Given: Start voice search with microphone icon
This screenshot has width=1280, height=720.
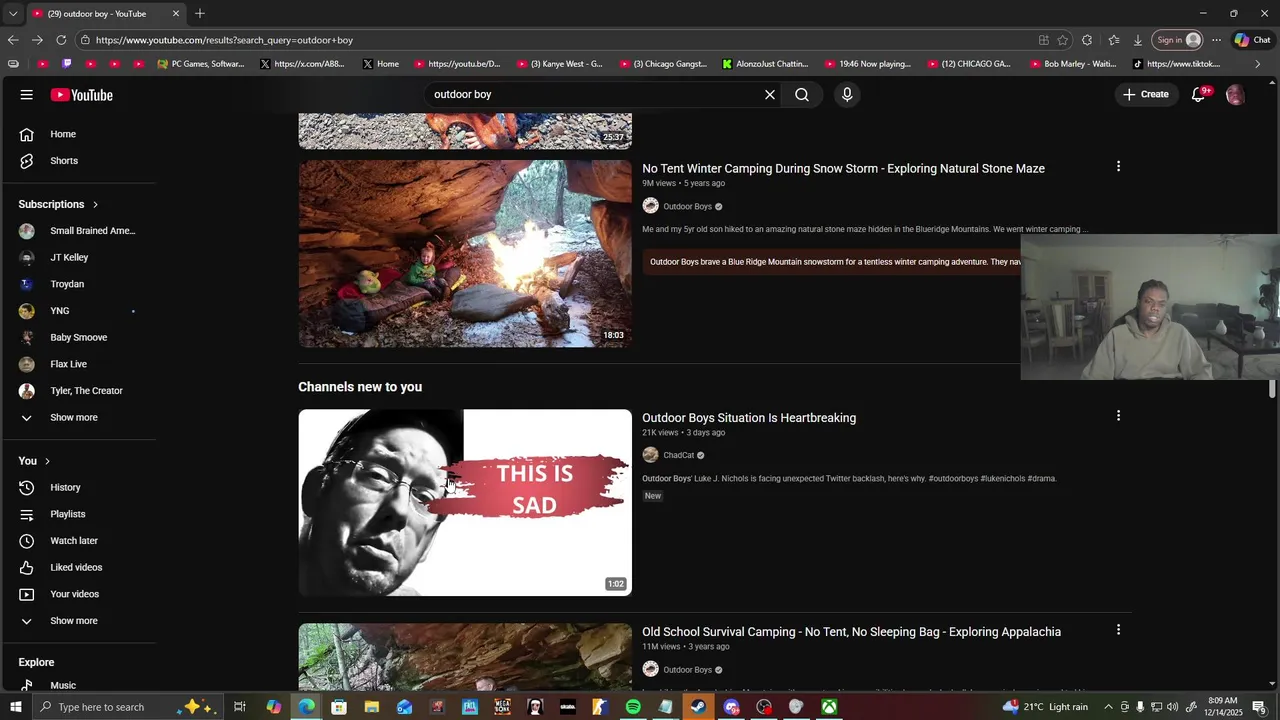Looking at the screenshot, I should [x=847, y=95].
